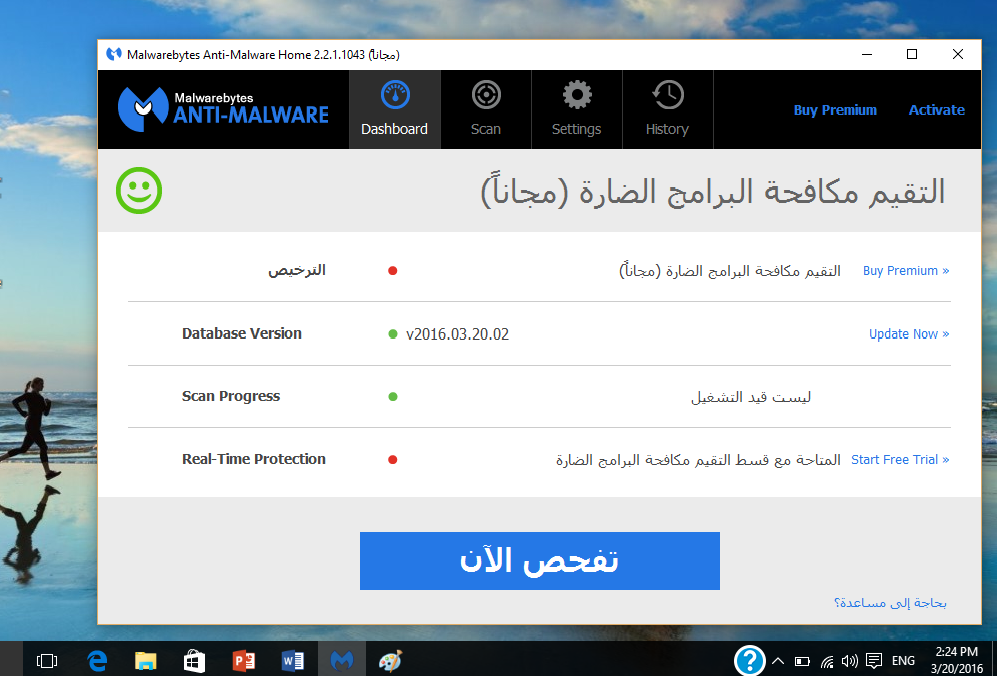Launch Word from the taskbar
The width and height of the screenshot is (999, 676).
coord(292,661)
